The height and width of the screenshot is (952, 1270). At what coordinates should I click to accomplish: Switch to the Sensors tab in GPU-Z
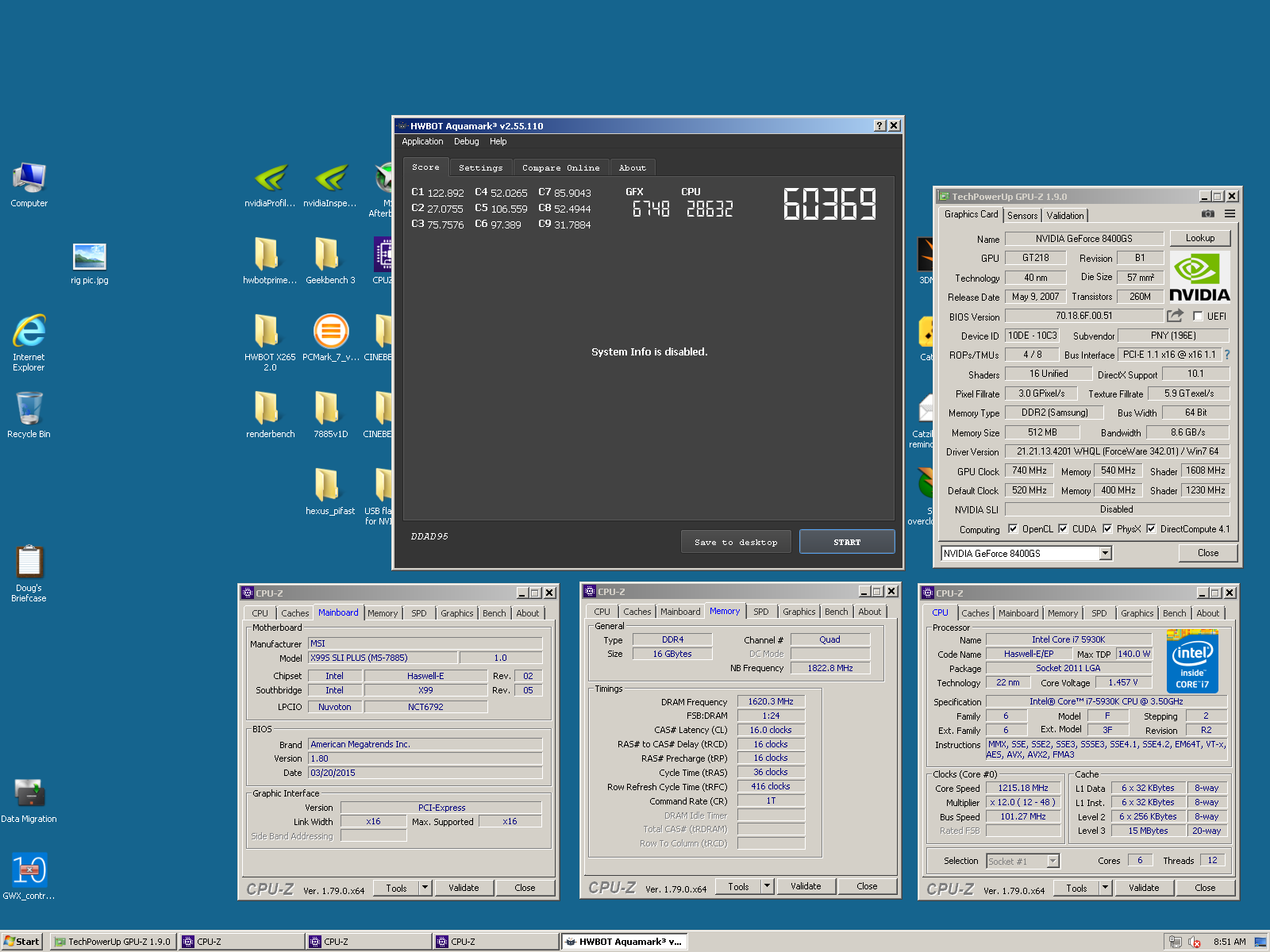tap(1022, 216)
